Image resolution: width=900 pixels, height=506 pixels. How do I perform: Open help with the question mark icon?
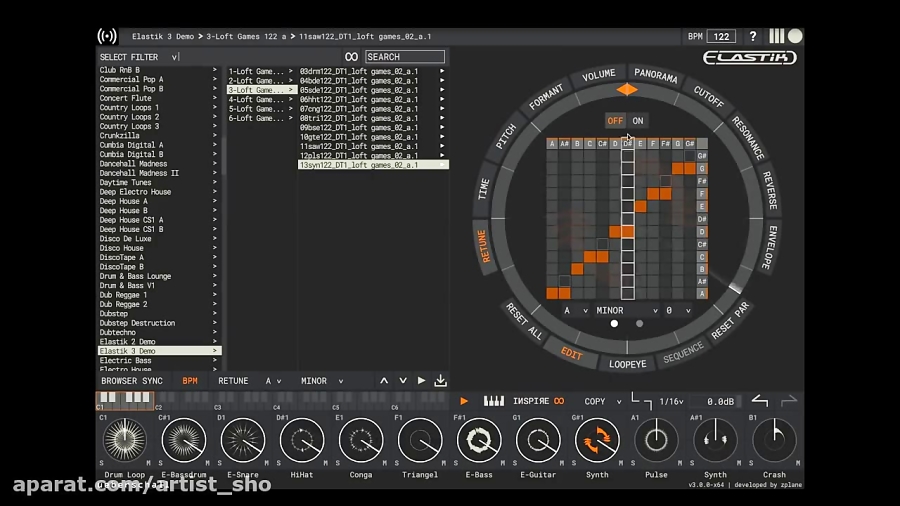pyautogui.click(x=753, y=37)
